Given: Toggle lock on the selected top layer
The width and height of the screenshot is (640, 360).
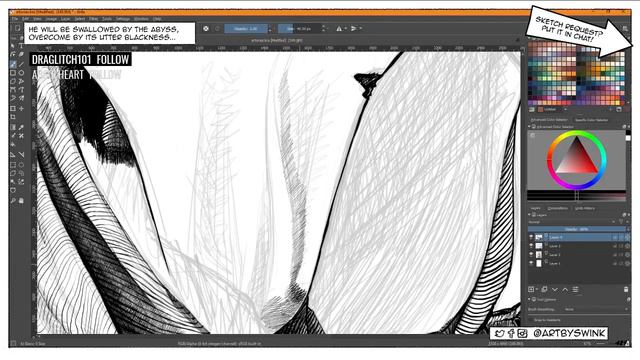Looking at the screenshot, I should pos(615,237).
